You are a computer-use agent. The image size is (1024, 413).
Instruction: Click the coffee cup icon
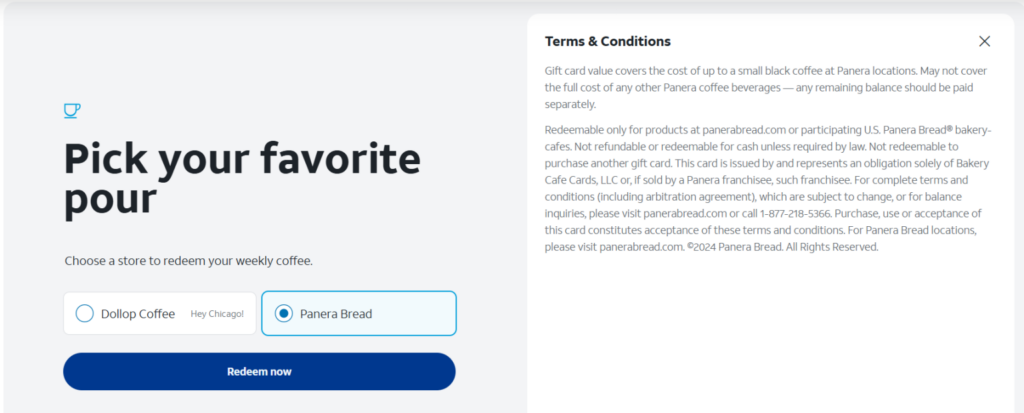(x=72, y=110)
